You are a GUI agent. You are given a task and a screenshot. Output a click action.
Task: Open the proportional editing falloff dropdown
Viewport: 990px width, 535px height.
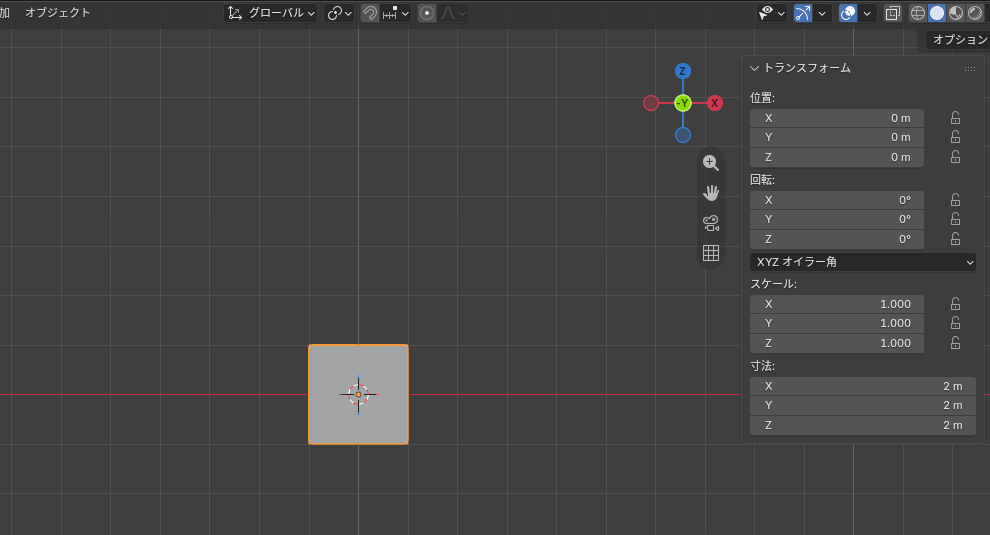[453, 13]
